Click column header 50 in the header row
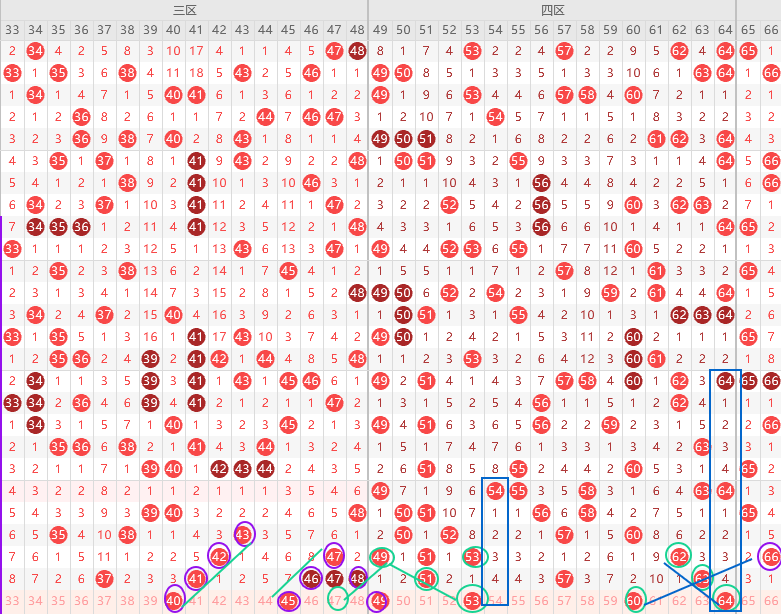Image resolution: width=781 pixels, height=614 pixels. pos(403,30)
